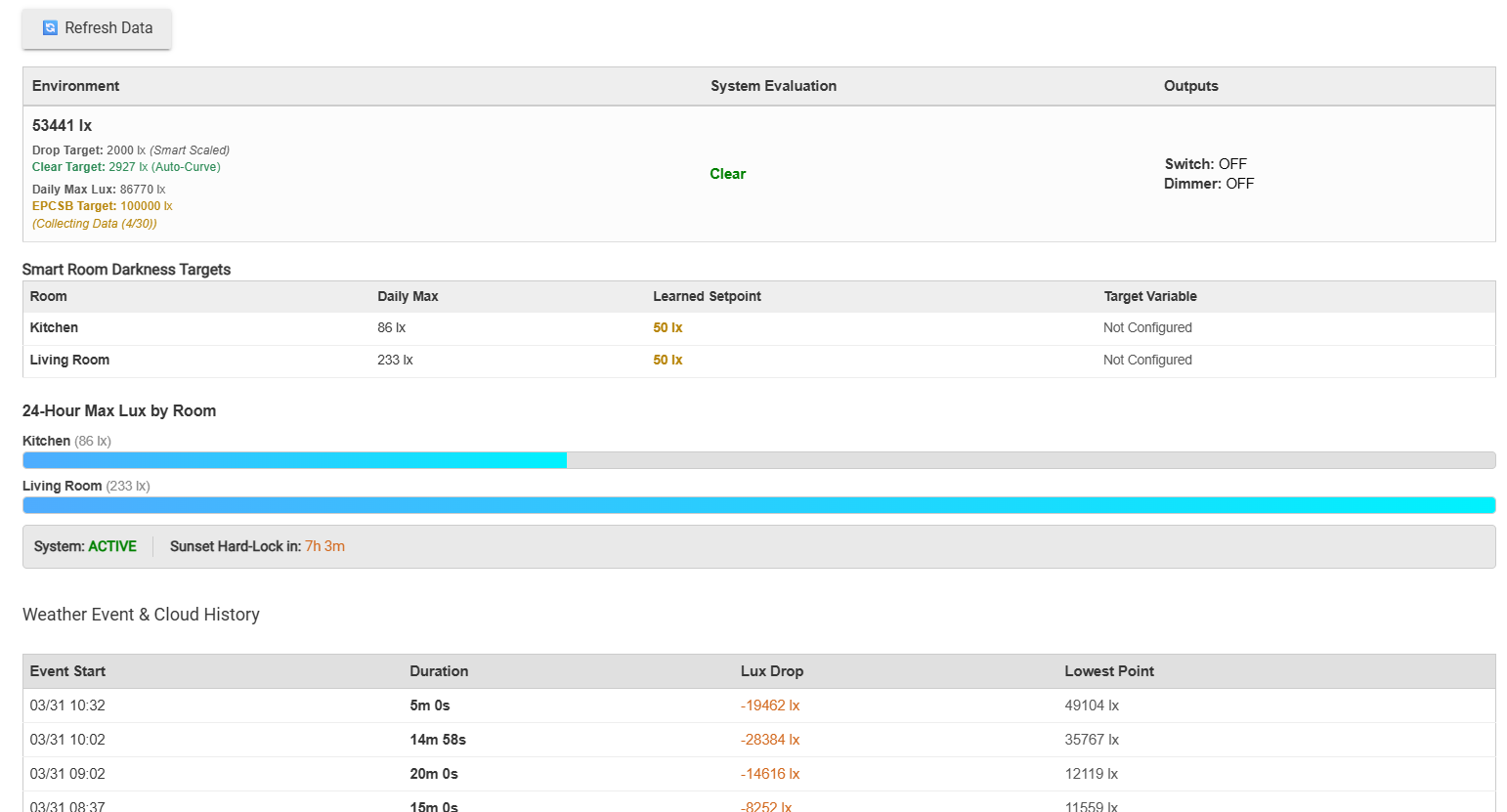1507x812 pixels.
Task: Click the -28384 lx lux drop value
Action: tap(769, 740)
